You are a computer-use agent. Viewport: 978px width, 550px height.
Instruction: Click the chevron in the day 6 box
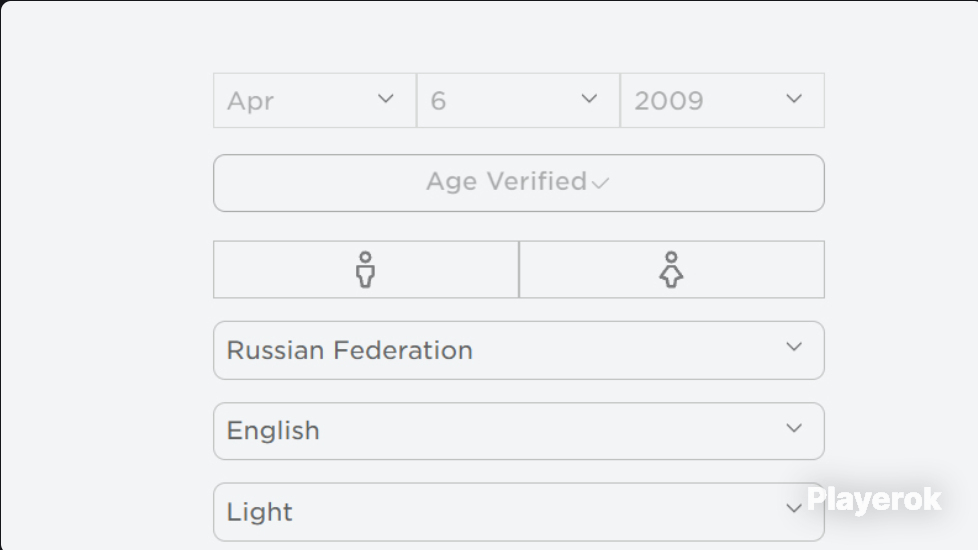point(589,99)
